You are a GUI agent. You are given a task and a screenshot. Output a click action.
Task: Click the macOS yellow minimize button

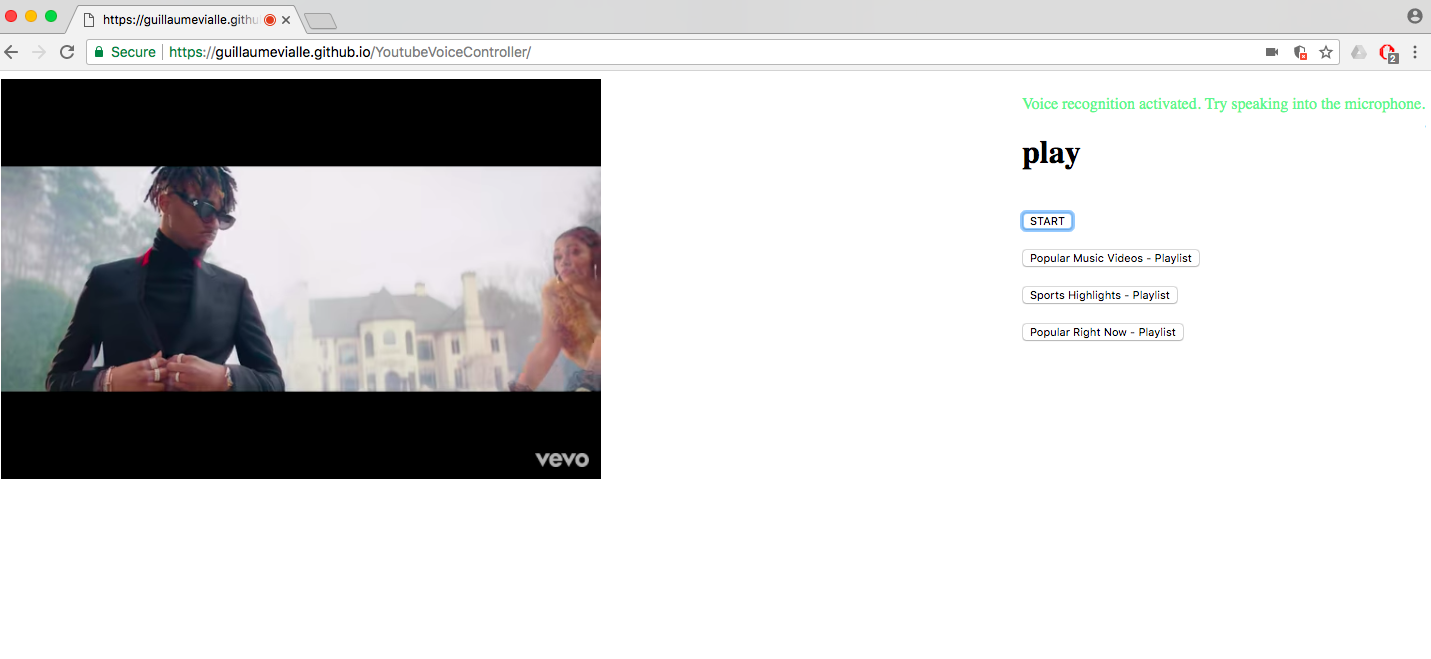[x=31, y=16]
